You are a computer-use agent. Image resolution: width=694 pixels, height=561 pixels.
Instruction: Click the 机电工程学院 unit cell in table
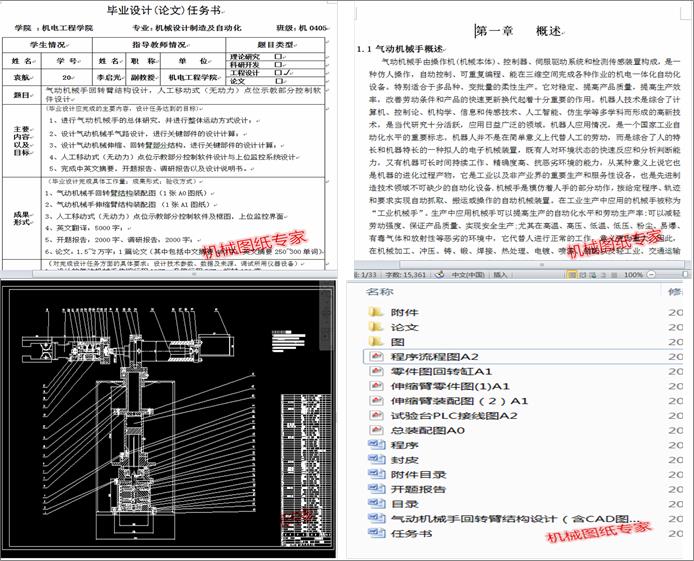pyautogui.click(x=193, y=77)
